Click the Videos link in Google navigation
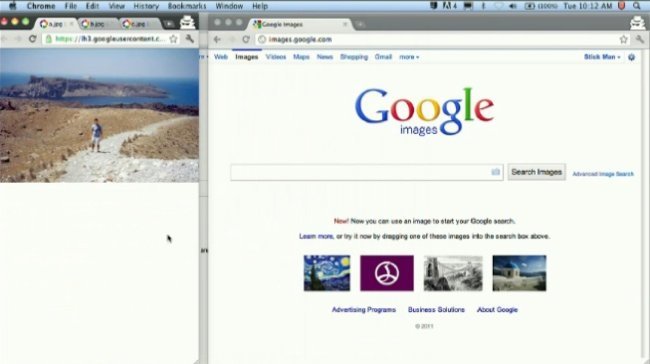 pos(276,57)
